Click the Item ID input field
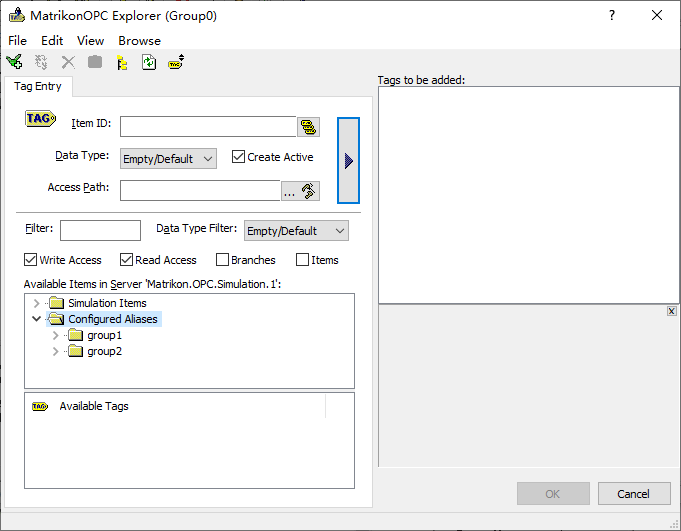The height and width of the screenshot is (531, 681). pyautogui.click(x=208, y=126)
